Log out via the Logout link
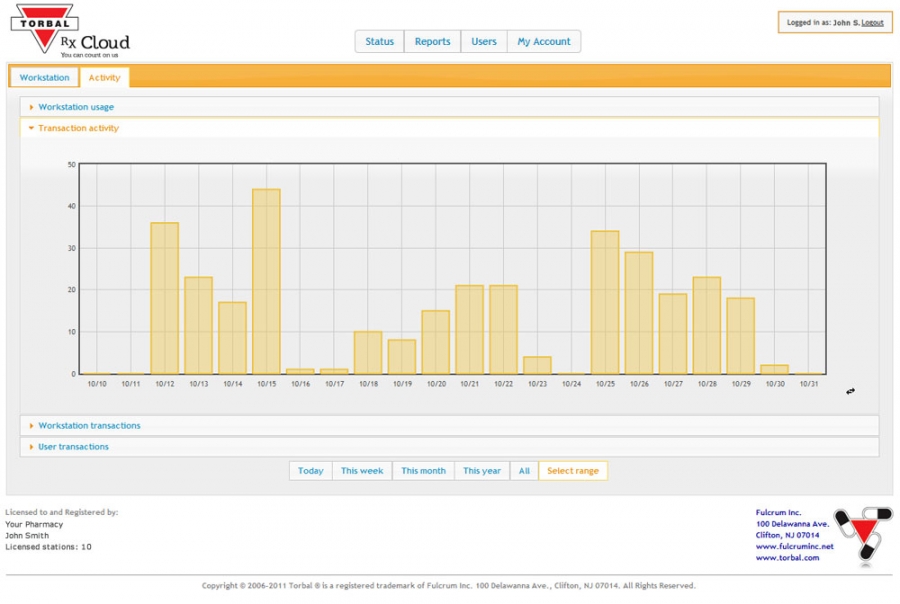The image size is (900, 604). tap(872, 23)
